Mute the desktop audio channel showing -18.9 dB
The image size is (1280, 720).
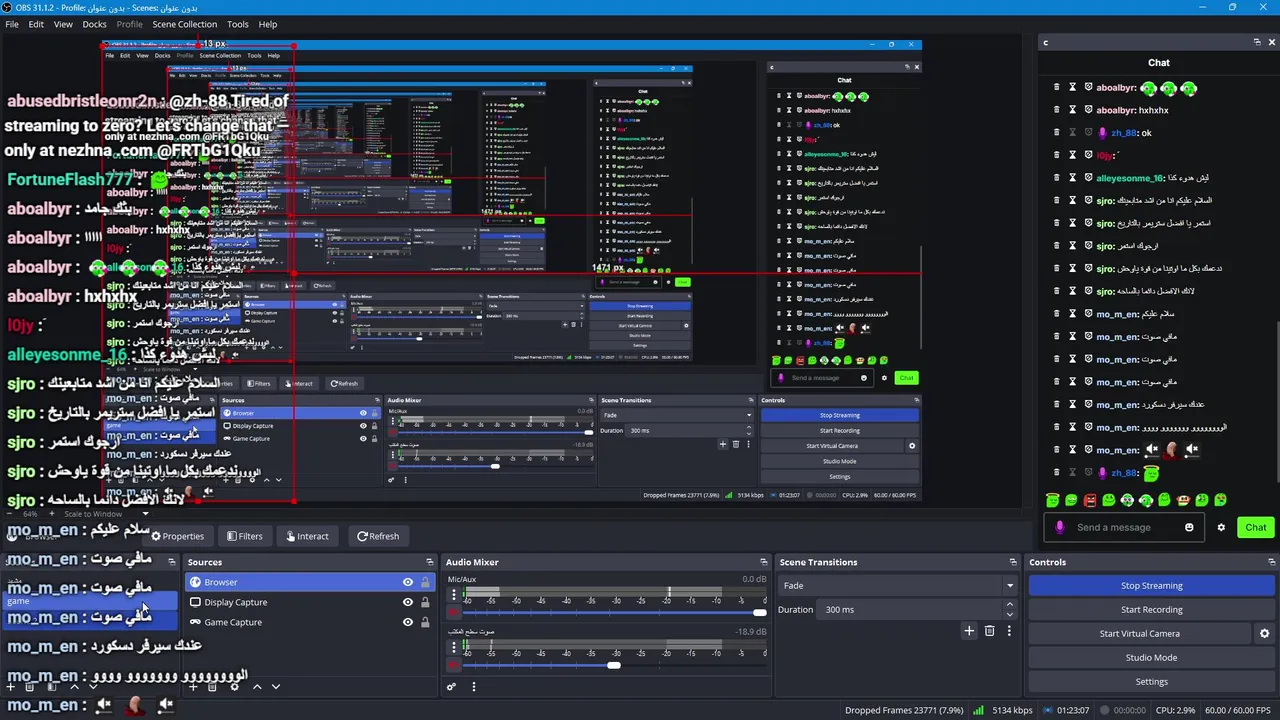[453, 665]
